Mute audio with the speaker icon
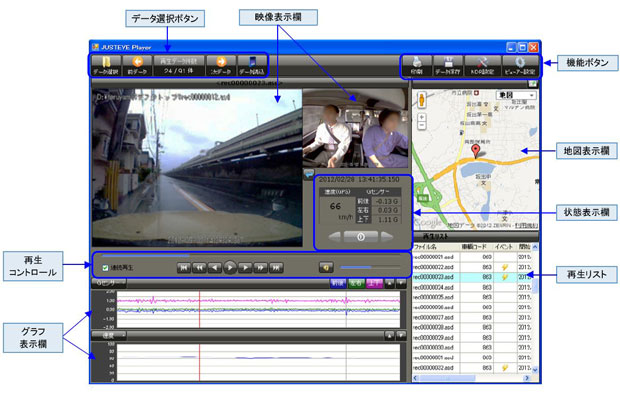This screenshot has width=620, height=393. (x=326, y=268)
